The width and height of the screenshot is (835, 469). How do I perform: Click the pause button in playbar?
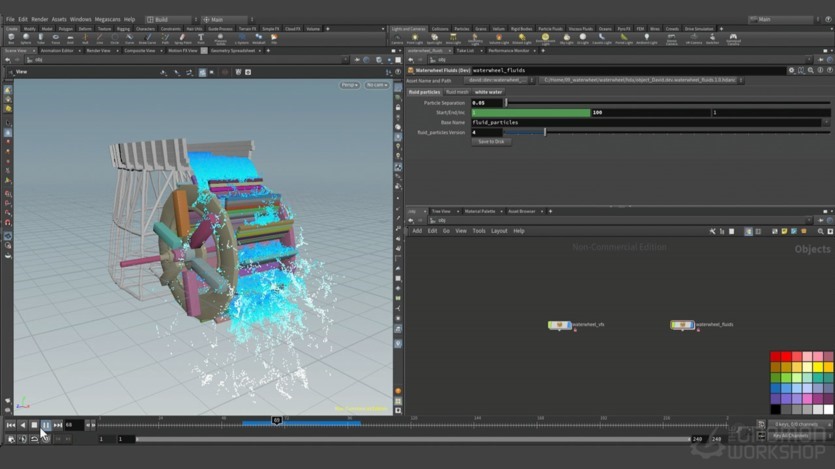46,425
